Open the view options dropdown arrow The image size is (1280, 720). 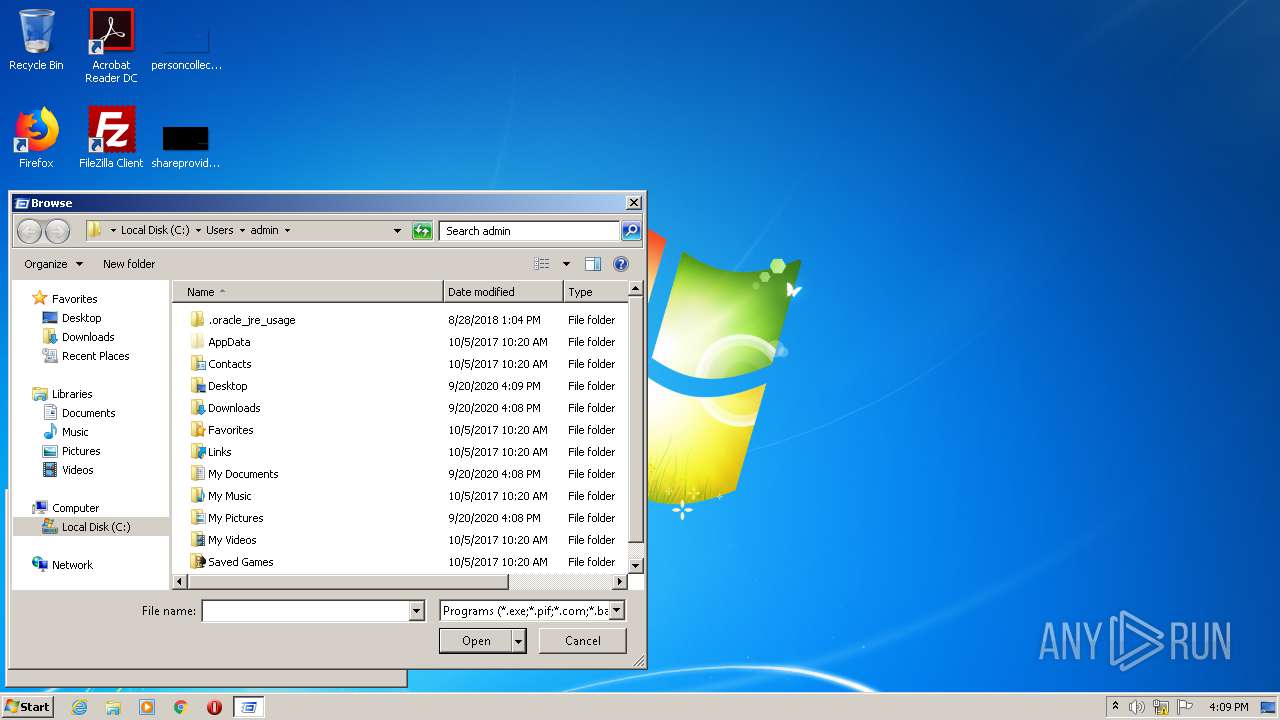[x=566, y=264]
